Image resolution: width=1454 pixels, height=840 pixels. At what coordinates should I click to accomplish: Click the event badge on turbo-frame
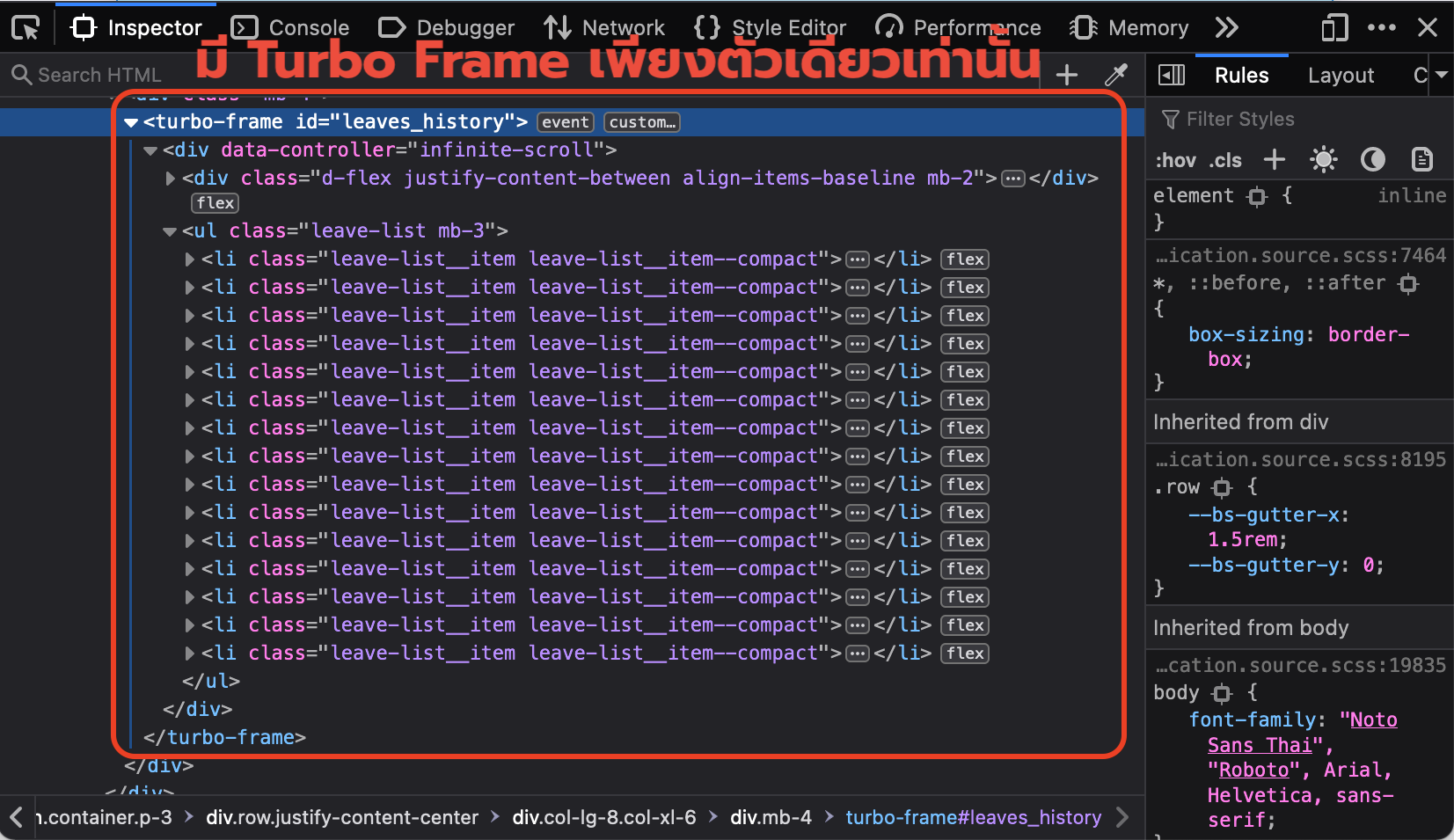[566, 122]
